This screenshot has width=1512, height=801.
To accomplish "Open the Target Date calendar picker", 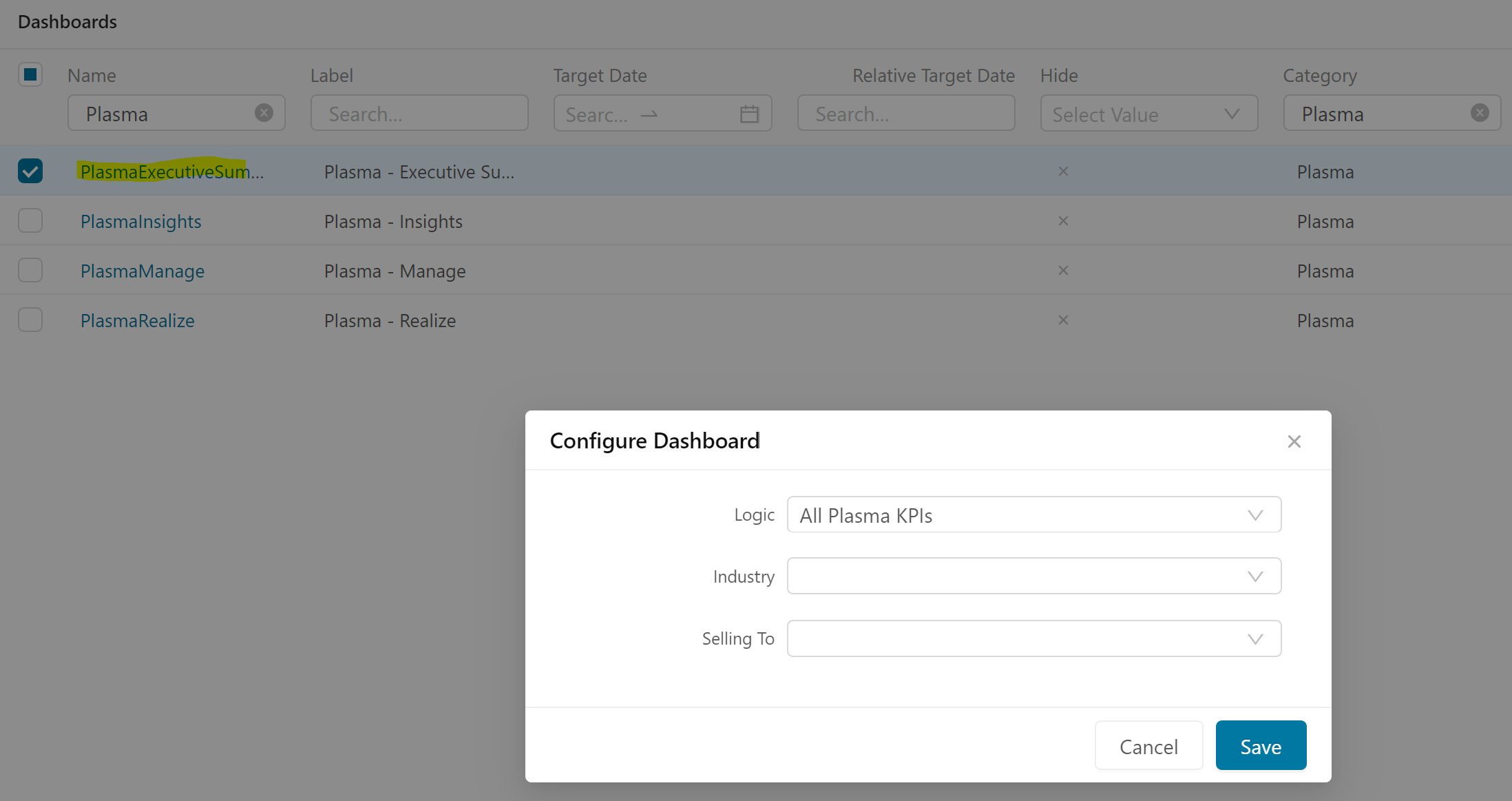I will coord(749,114).
